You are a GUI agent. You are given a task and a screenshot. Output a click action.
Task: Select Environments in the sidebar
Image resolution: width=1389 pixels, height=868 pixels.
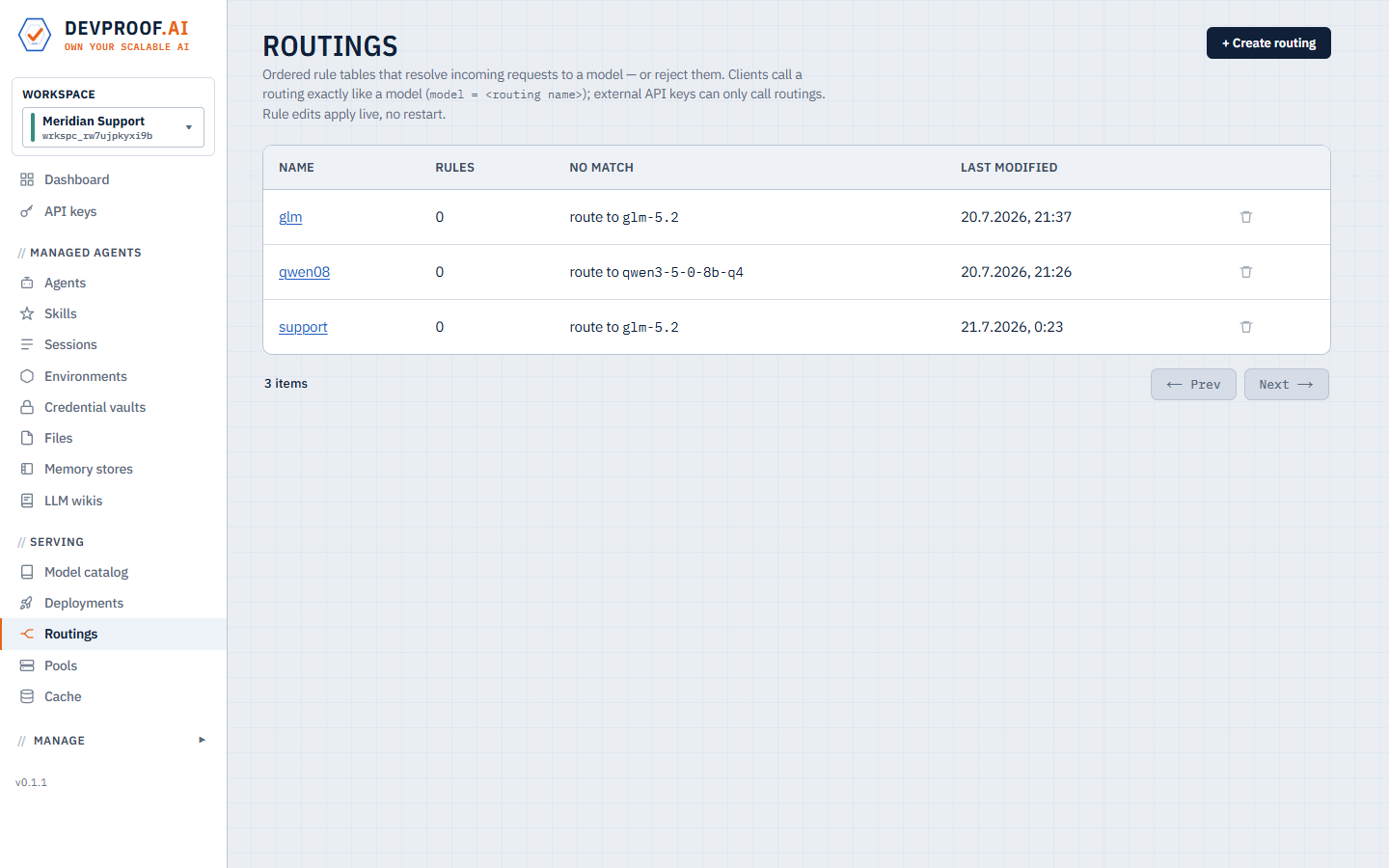tap(113, 376)
